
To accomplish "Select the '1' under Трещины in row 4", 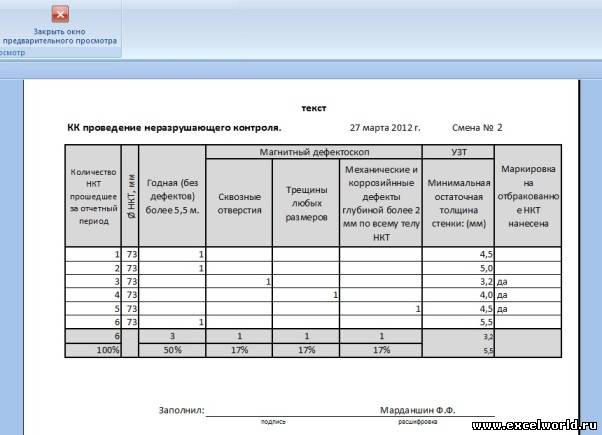I will point(335,295).
